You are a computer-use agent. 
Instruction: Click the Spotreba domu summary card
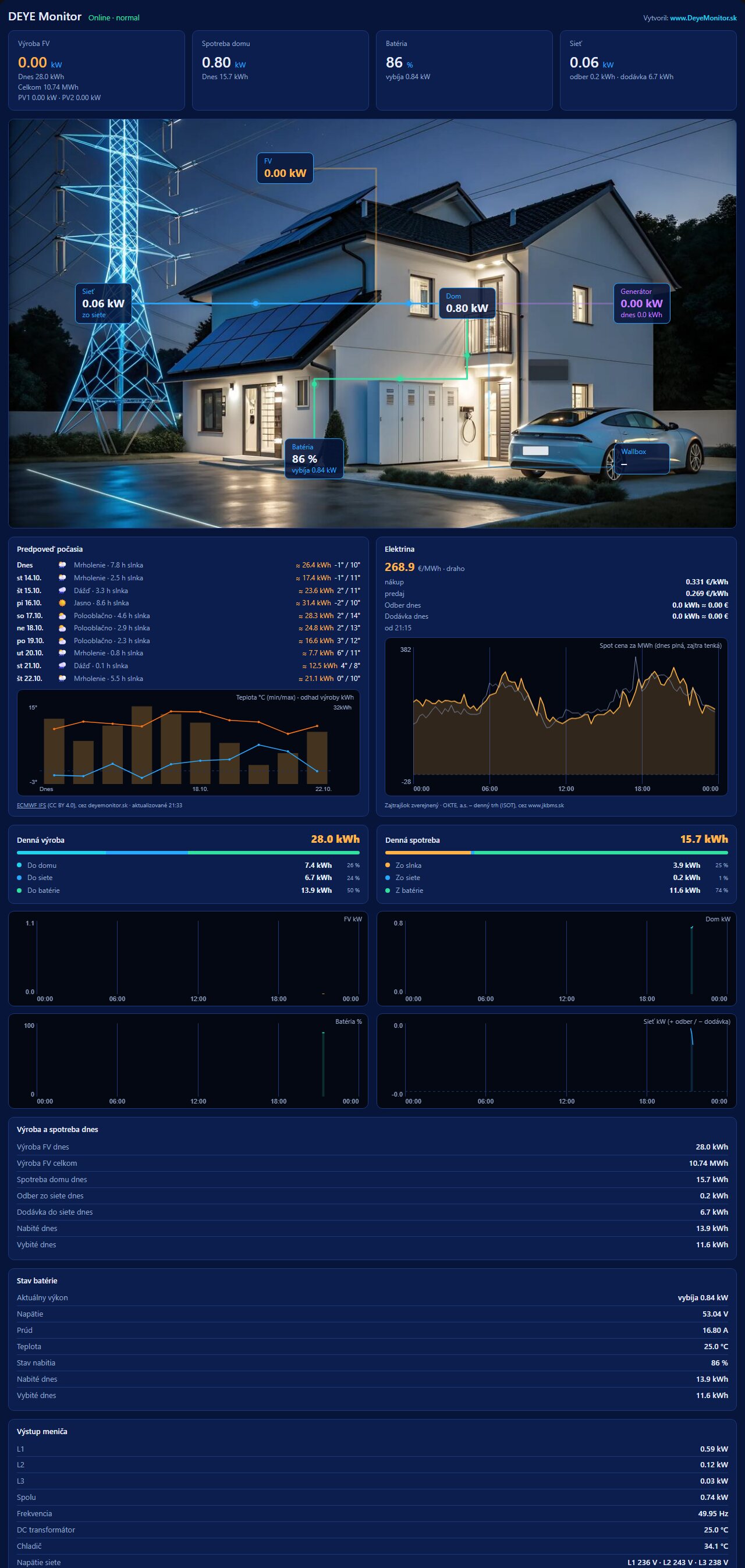coord(281,70)
